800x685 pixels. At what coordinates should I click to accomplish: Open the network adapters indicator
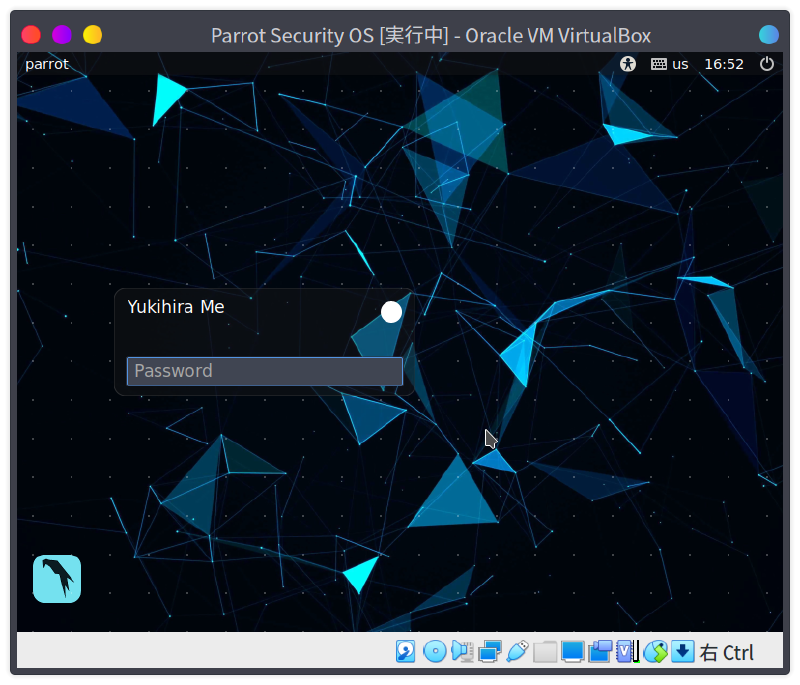(x=489, y=652)
